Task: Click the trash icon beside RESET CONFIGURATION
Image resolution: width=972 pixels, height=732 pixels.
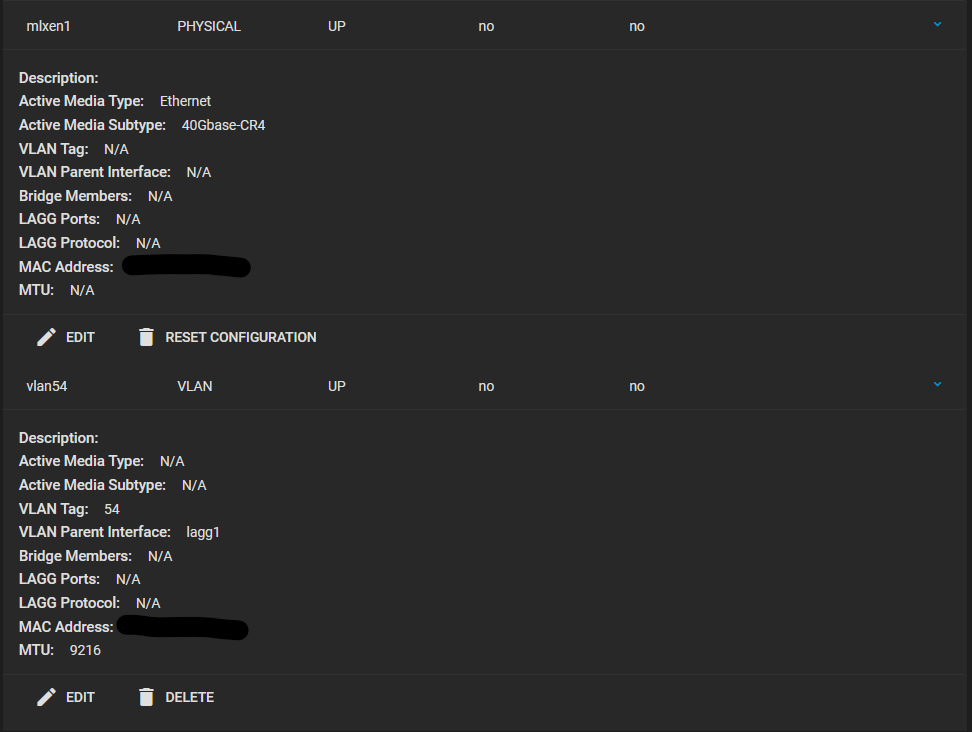Action: click(146, 337)
